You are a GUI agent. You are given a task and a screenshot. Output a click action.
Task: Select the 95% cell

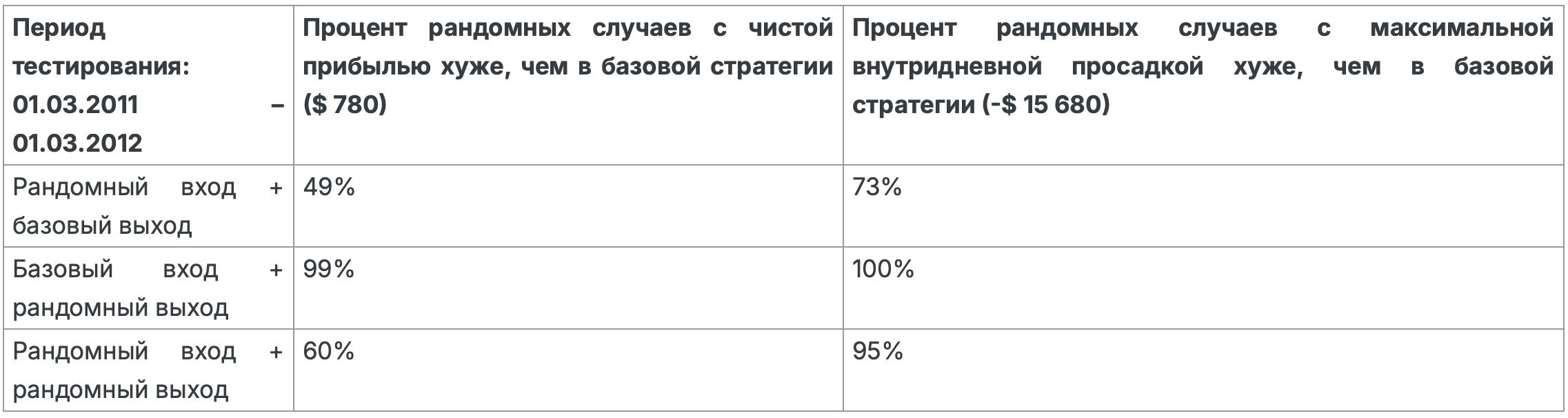[x=1203, y=370]
